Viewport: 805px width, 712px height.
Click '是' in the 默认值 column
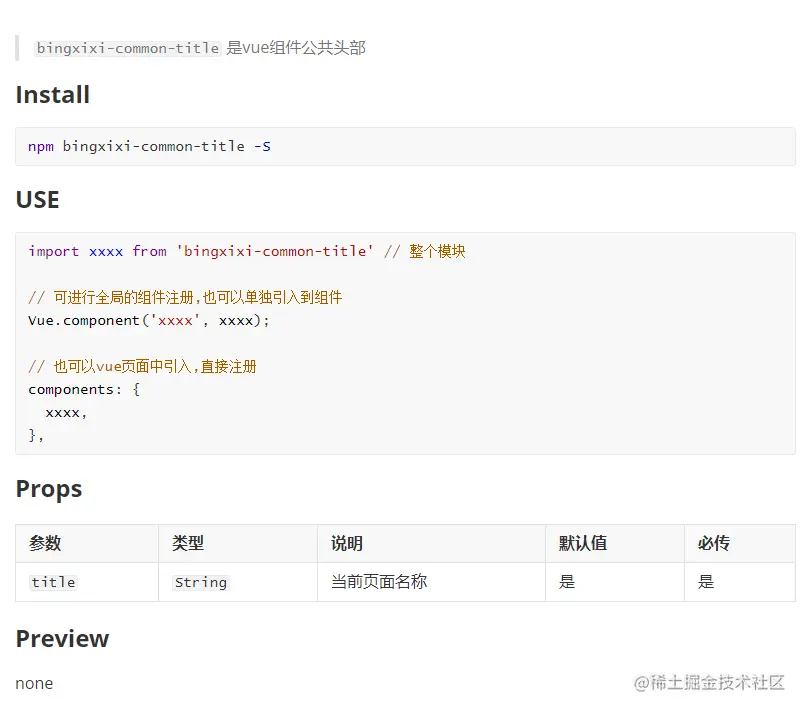coord(567,582)
